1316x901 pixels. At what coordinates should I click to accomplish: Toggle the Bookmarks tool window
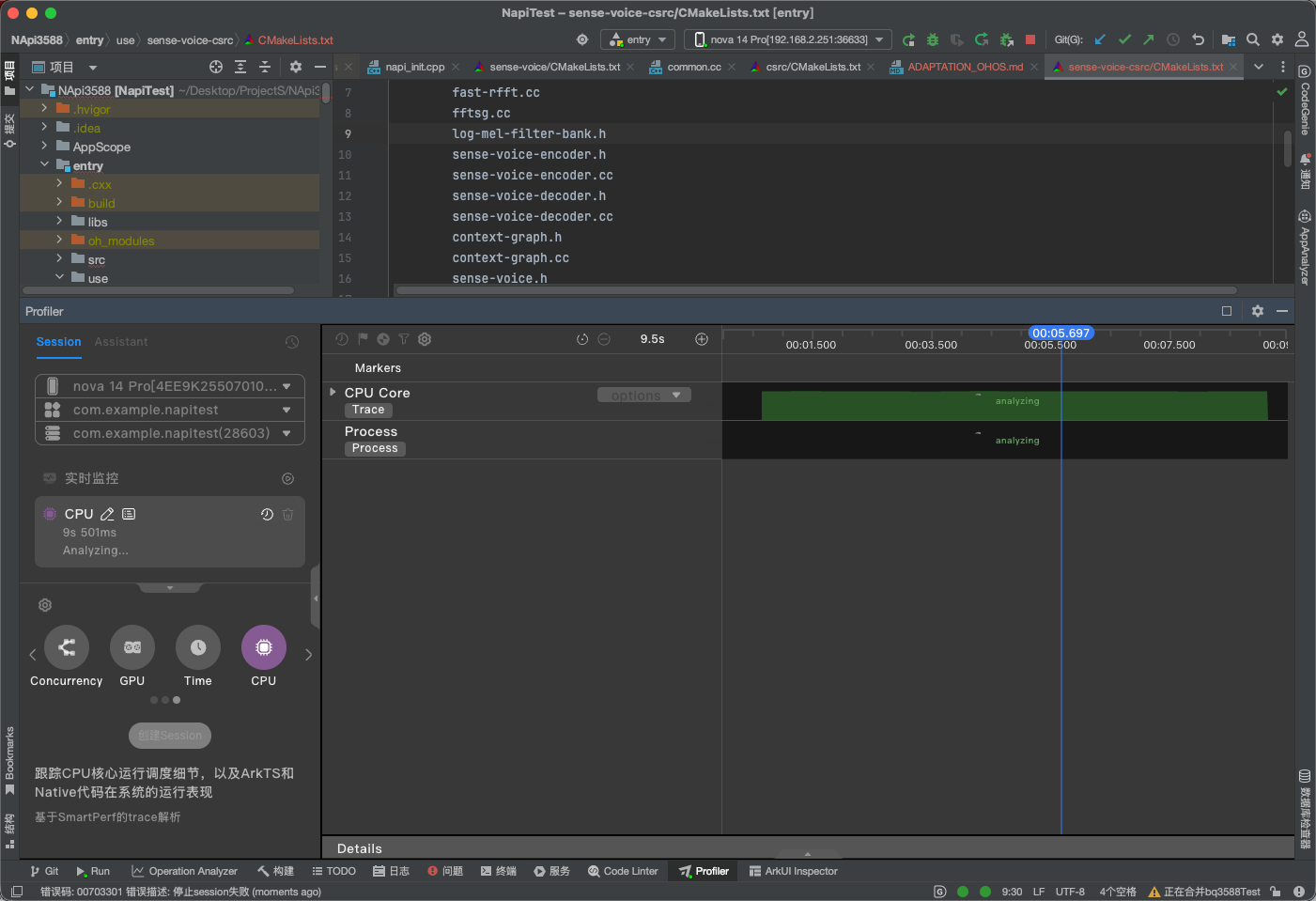click(9, 759)
